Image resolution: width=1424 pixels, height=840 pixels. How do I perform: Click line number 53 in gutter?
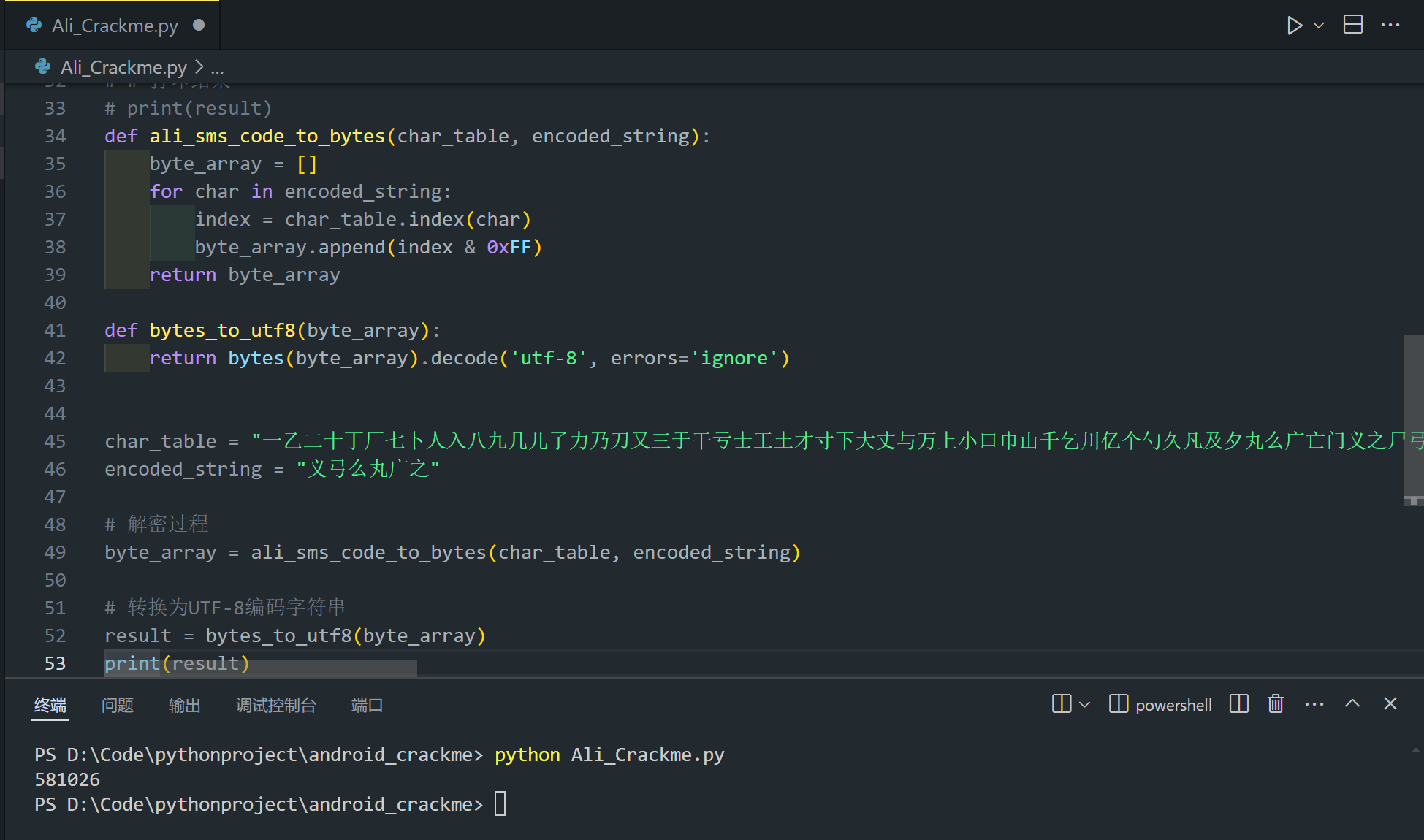pos(55,664)
